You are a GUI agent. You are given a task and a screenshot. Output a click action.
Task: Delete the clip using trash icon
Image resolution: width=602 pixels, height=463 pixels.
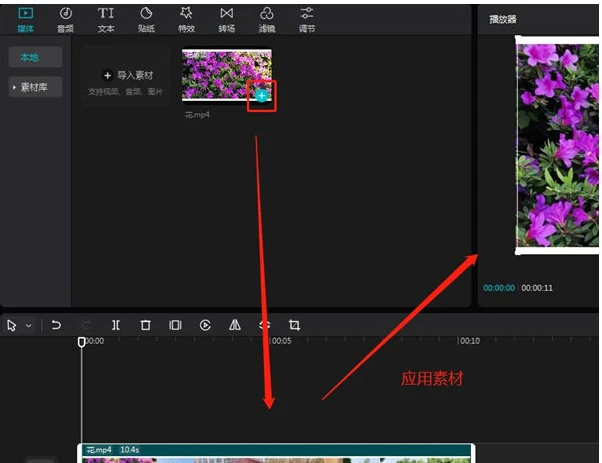pyautogui.click(x=146, y=326)
